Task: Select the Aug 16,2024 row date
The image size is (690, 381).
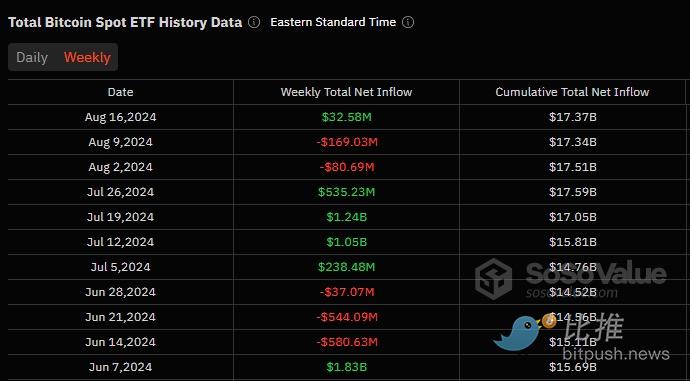Action: click(x=121, y=117)
